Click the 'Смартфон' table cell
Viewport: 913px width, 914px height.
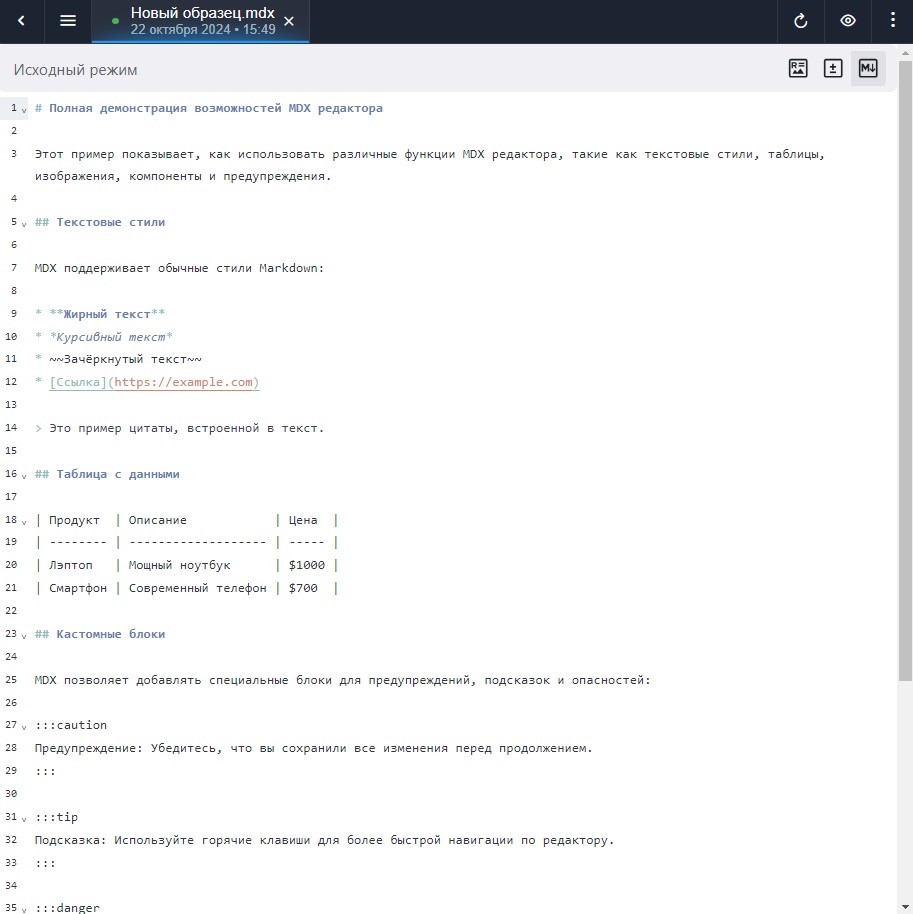(x=78, y=589)
